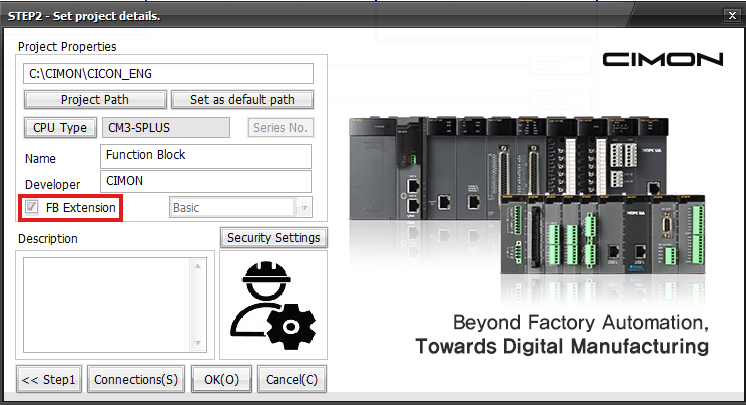
Task: Confirm with the OK(O) button
Action: coord(220,380)
